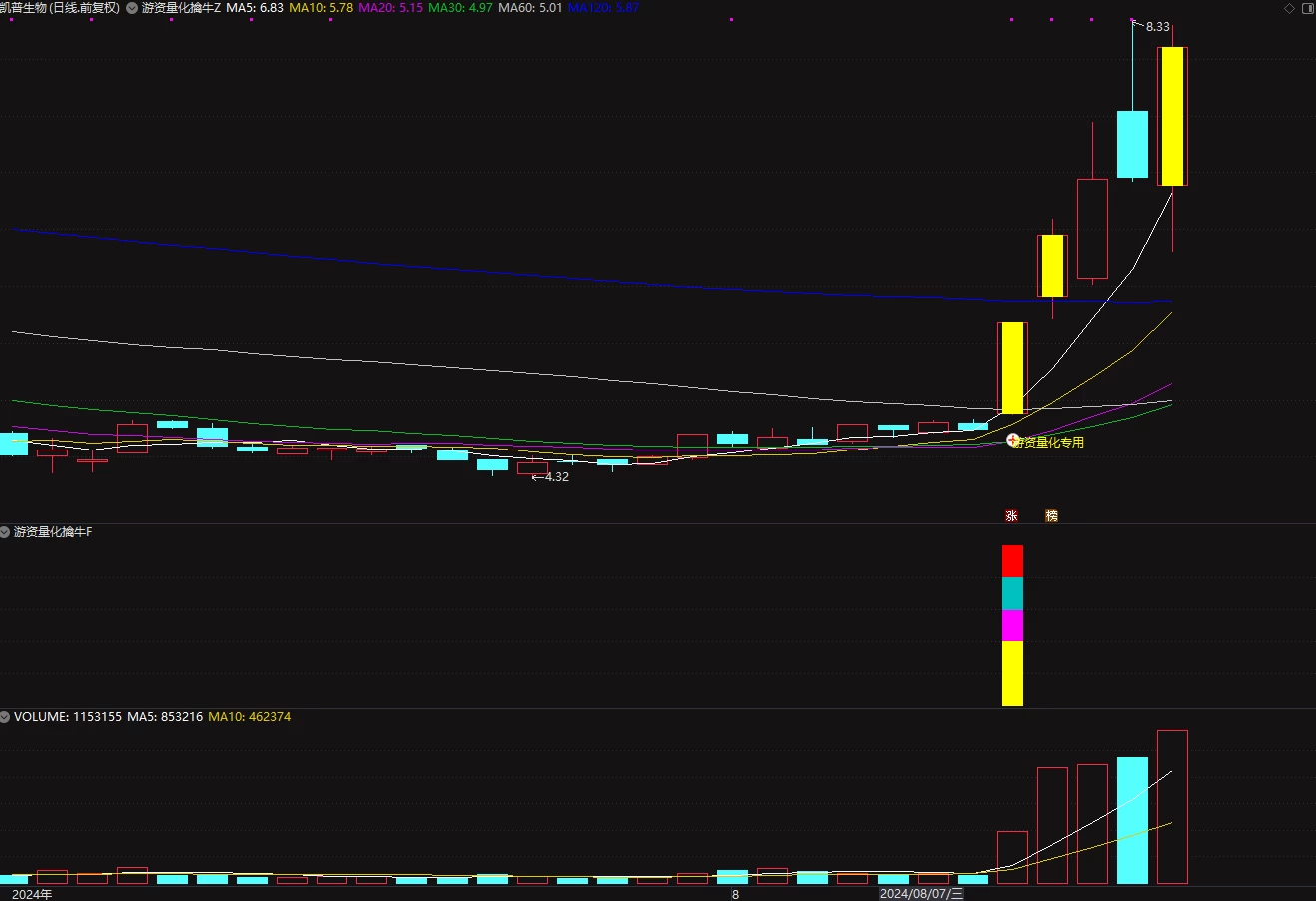Screen dimensions: 1316x901
Task: Click the red cross signal marker icon
Action: point(1012,441)
